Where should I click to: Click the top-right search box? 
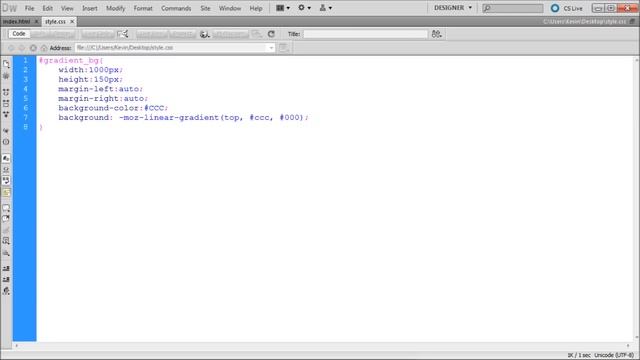click(513, 8)
